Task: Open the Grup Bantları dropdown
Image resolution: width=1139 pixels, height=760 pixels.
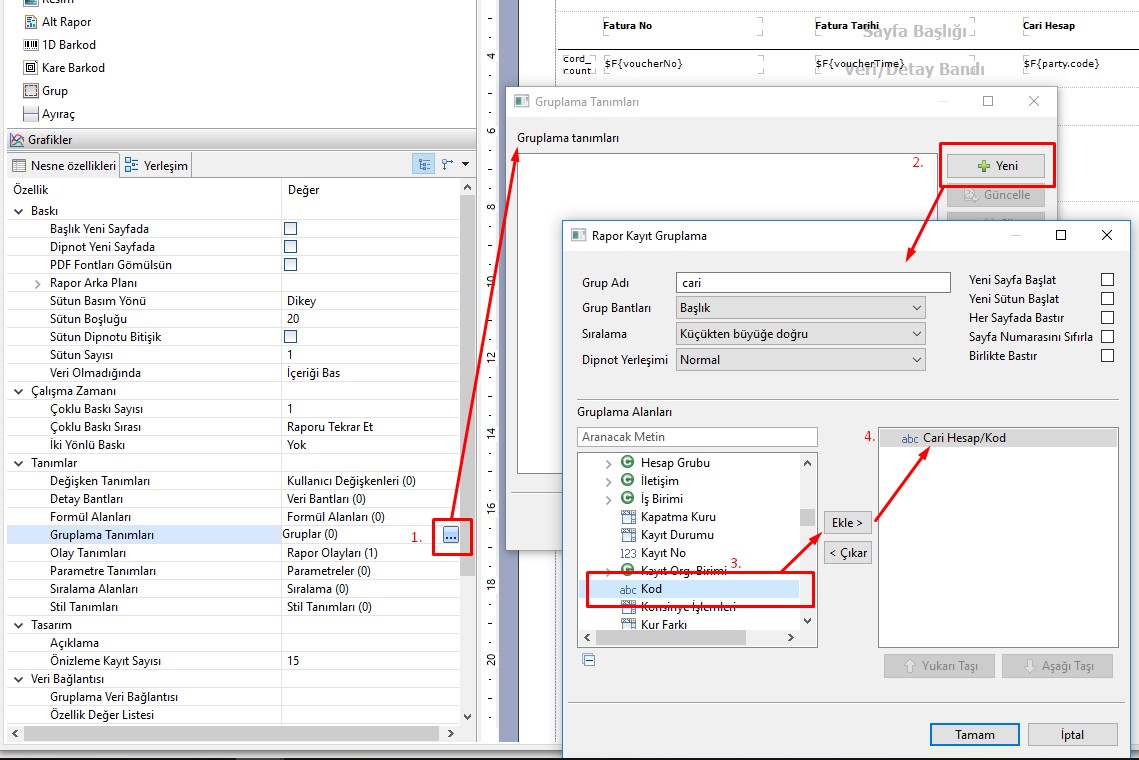Action: coord(800,308)
